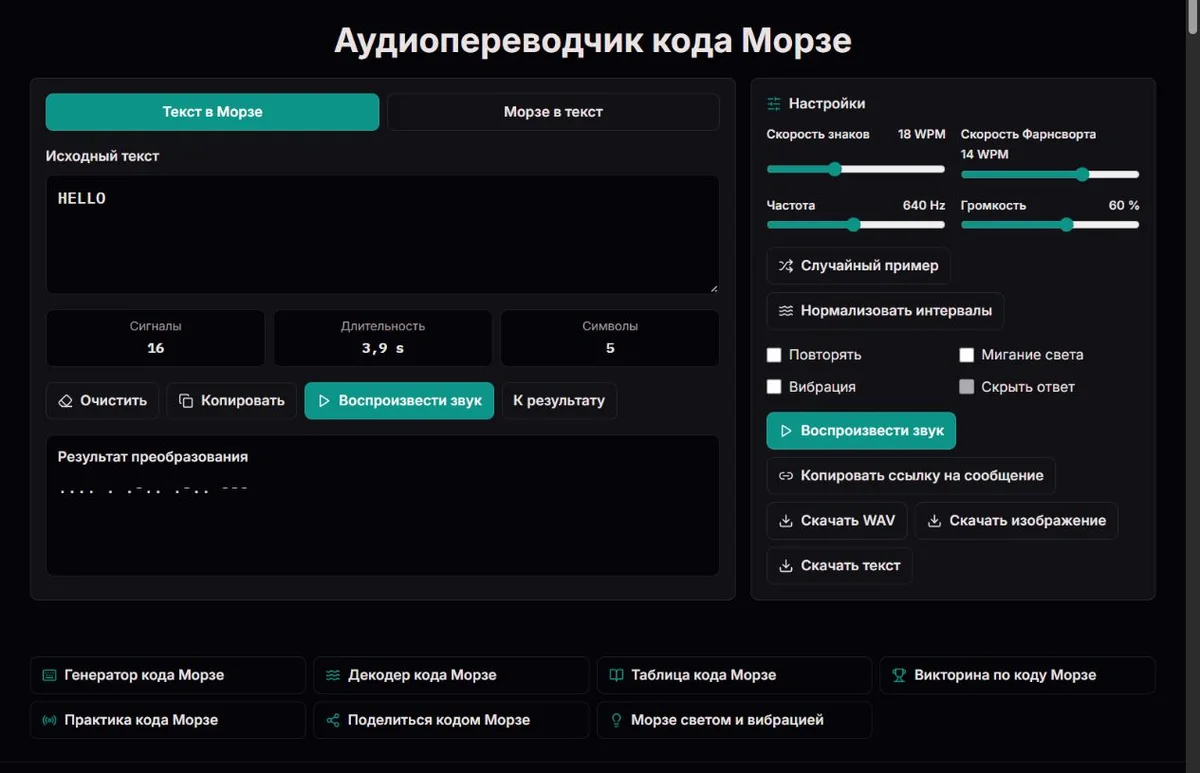Switch to the Текст в Морзе tab
This screenshot has height=773, width=1200.
[x=212, y=112]
